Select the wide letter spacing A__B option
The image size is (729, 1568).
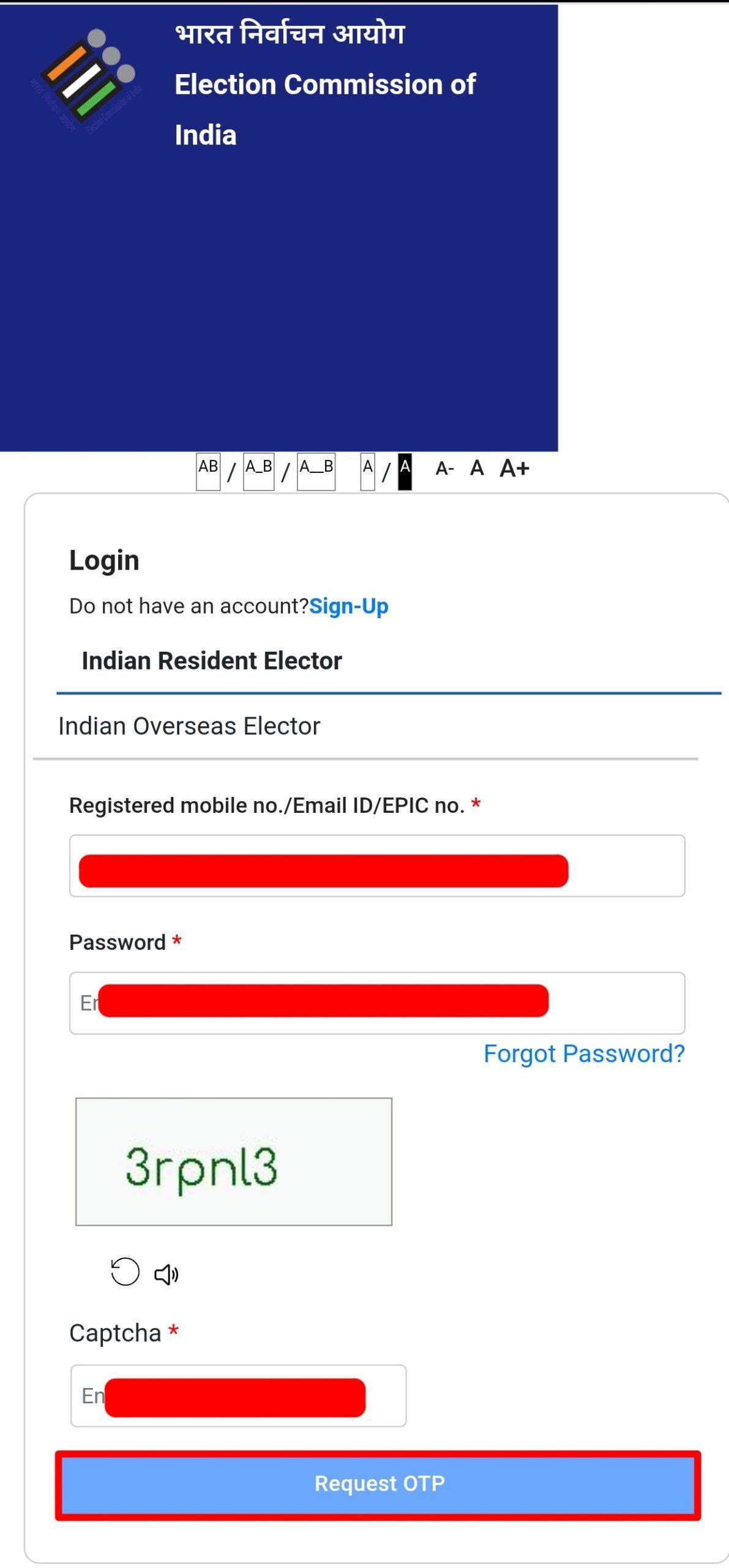coord(316,472)
